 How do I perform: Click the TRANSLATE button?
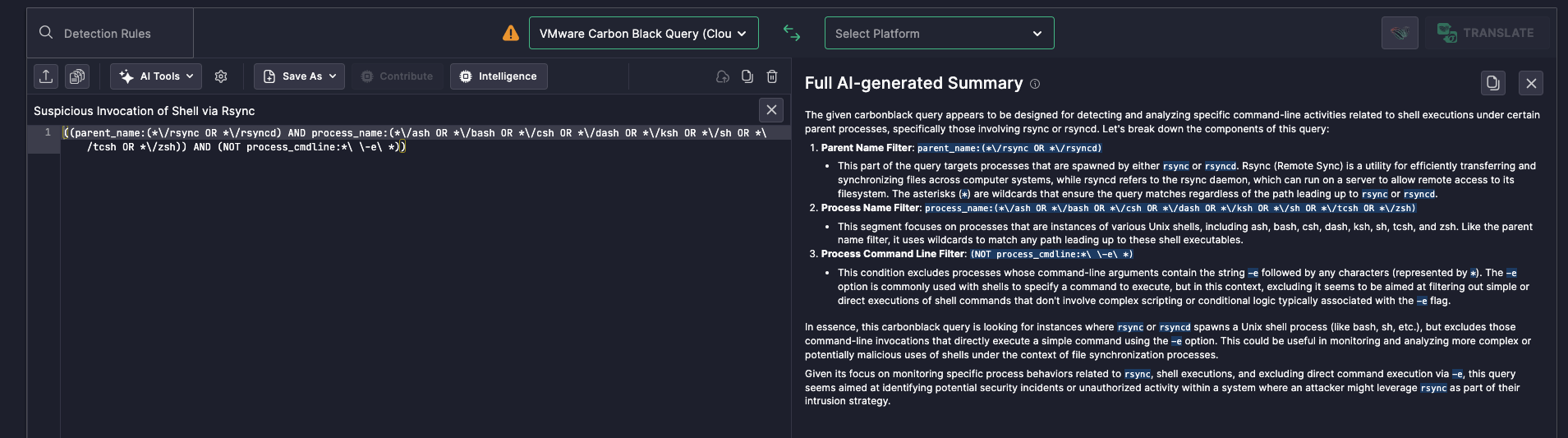1488,33
